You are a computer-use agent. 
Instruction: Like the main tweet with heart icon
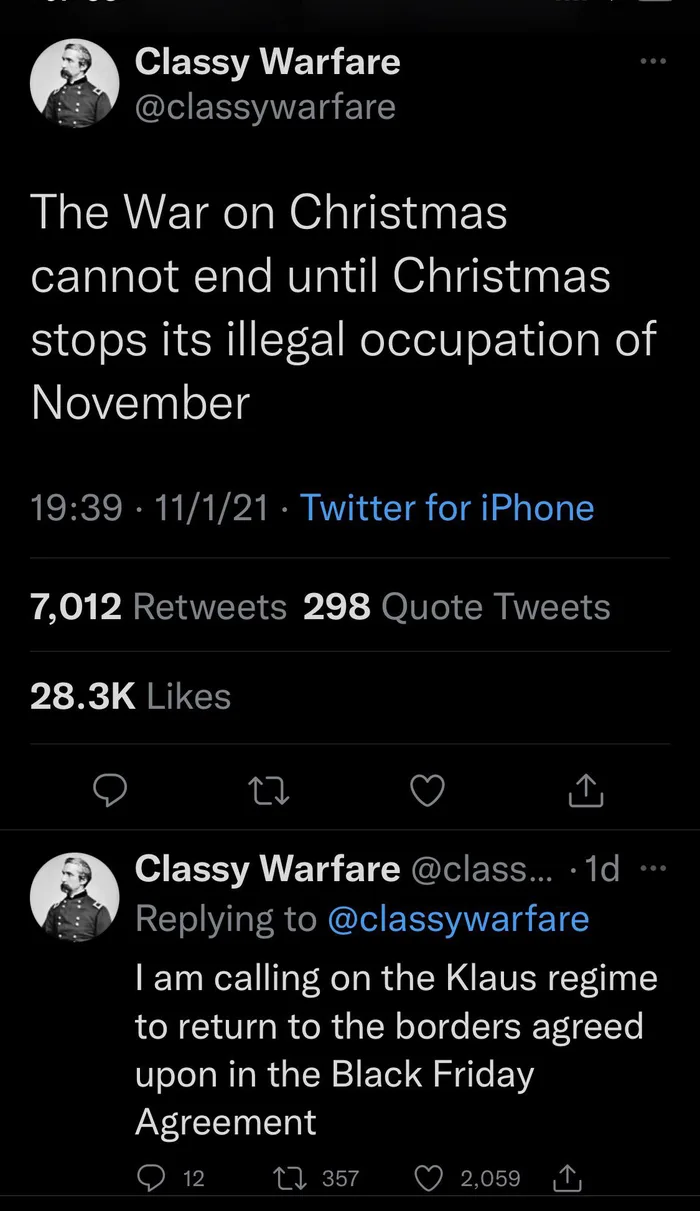point(427,792)
